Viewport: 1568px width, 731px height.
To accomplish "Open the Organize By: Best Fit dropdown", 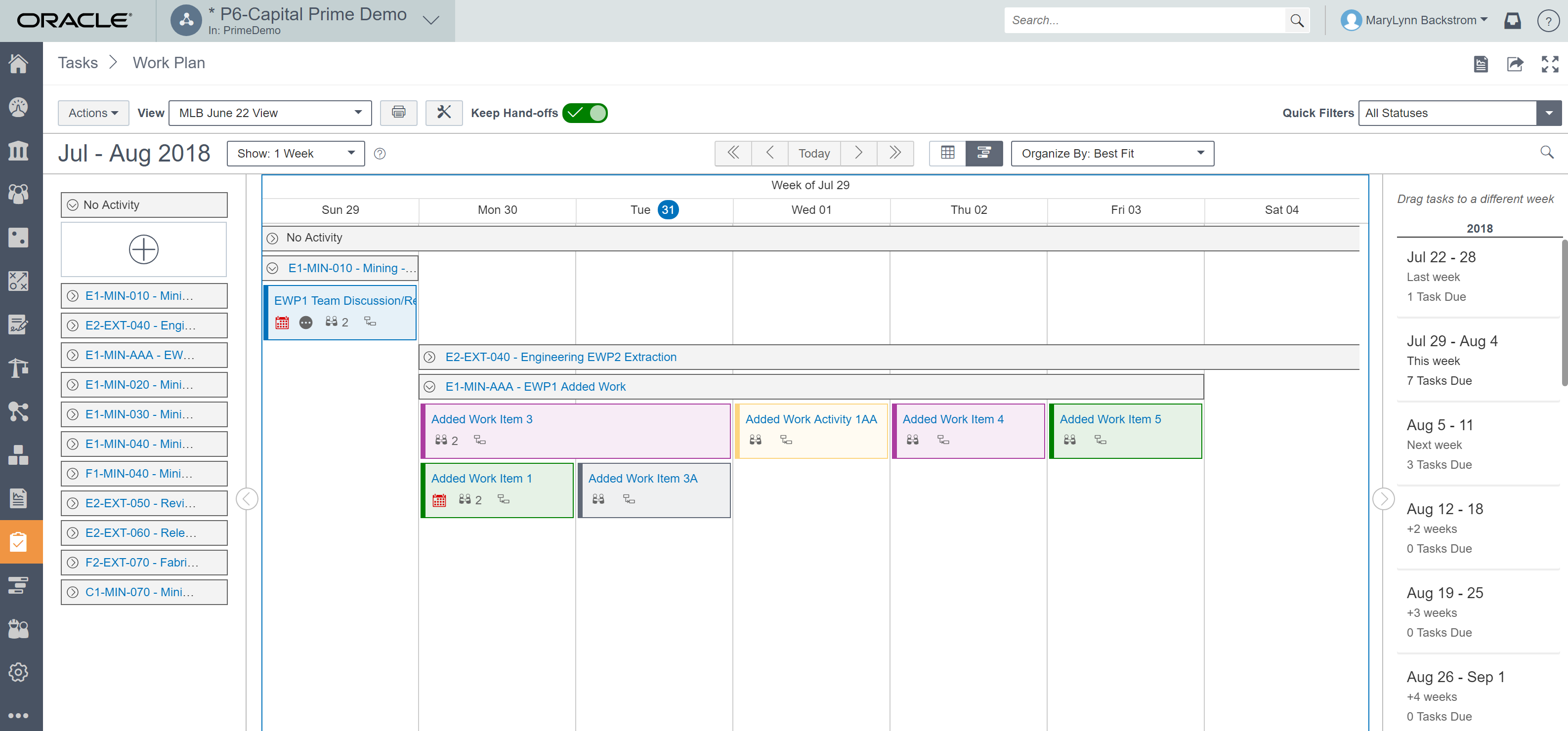I will (x=1112, y=153).
